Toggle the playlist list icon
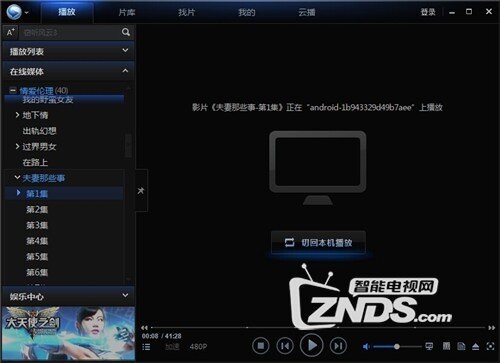Screen dimensions: 500x363 146,347
